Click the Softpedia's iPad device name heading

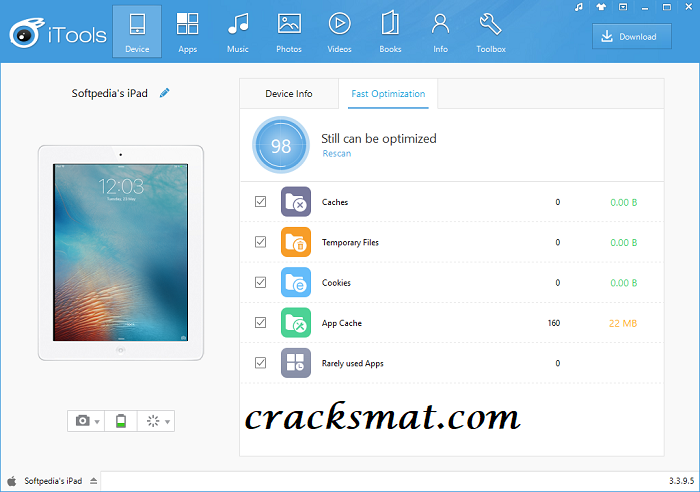click(x=109, y=93)
